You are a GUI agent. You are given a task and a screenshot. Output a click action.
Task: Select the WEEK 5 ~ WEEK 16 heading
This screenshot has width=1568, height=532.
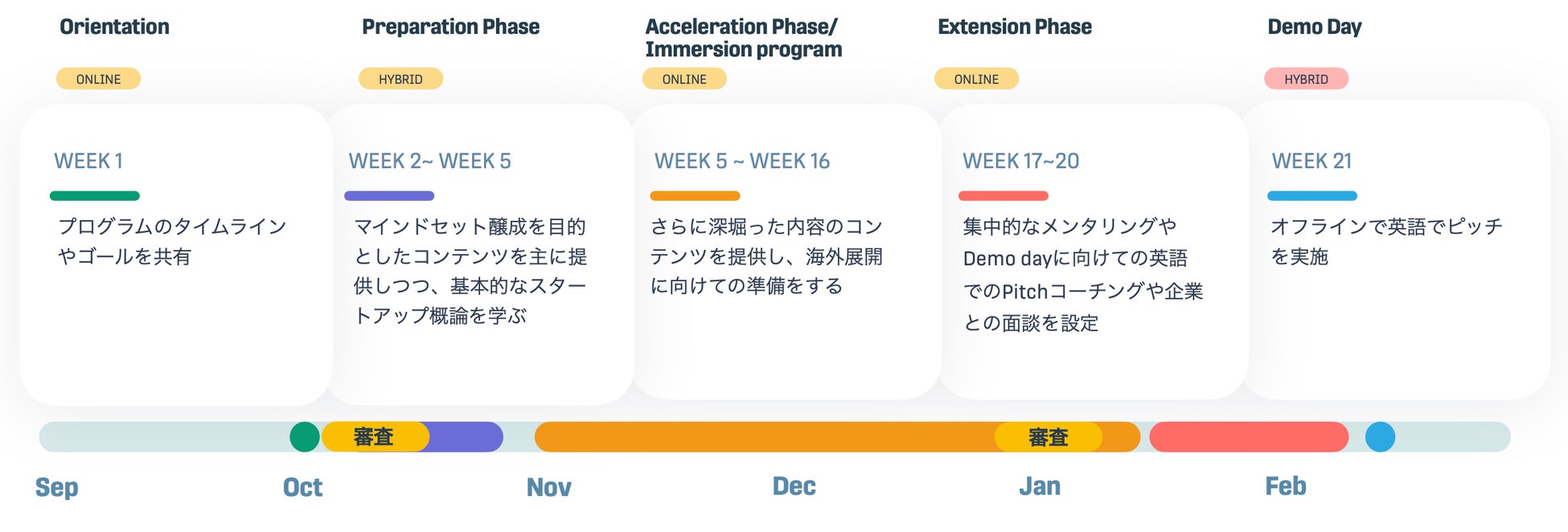pyautogui.click(x=741, y=161)
